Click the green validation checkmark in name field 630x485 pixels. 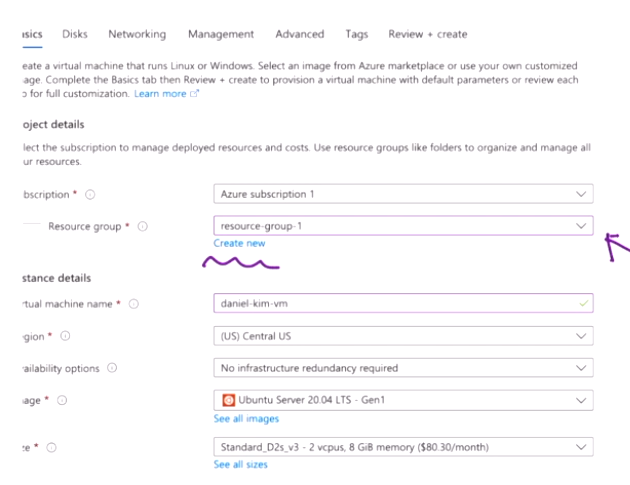[583, 303]
